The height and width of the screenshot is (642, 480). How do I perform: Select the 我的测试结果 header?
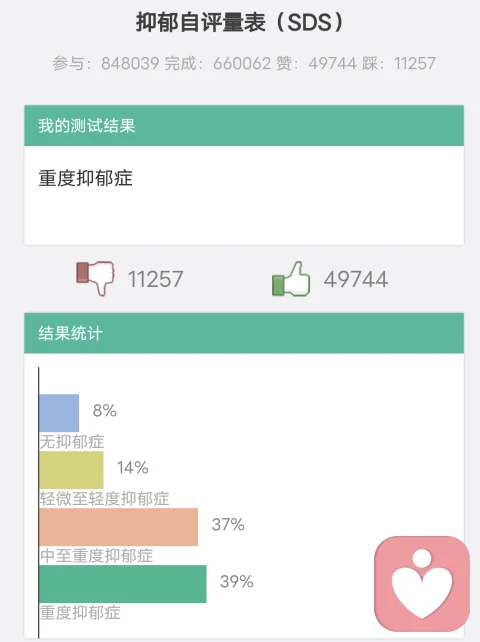244,125
